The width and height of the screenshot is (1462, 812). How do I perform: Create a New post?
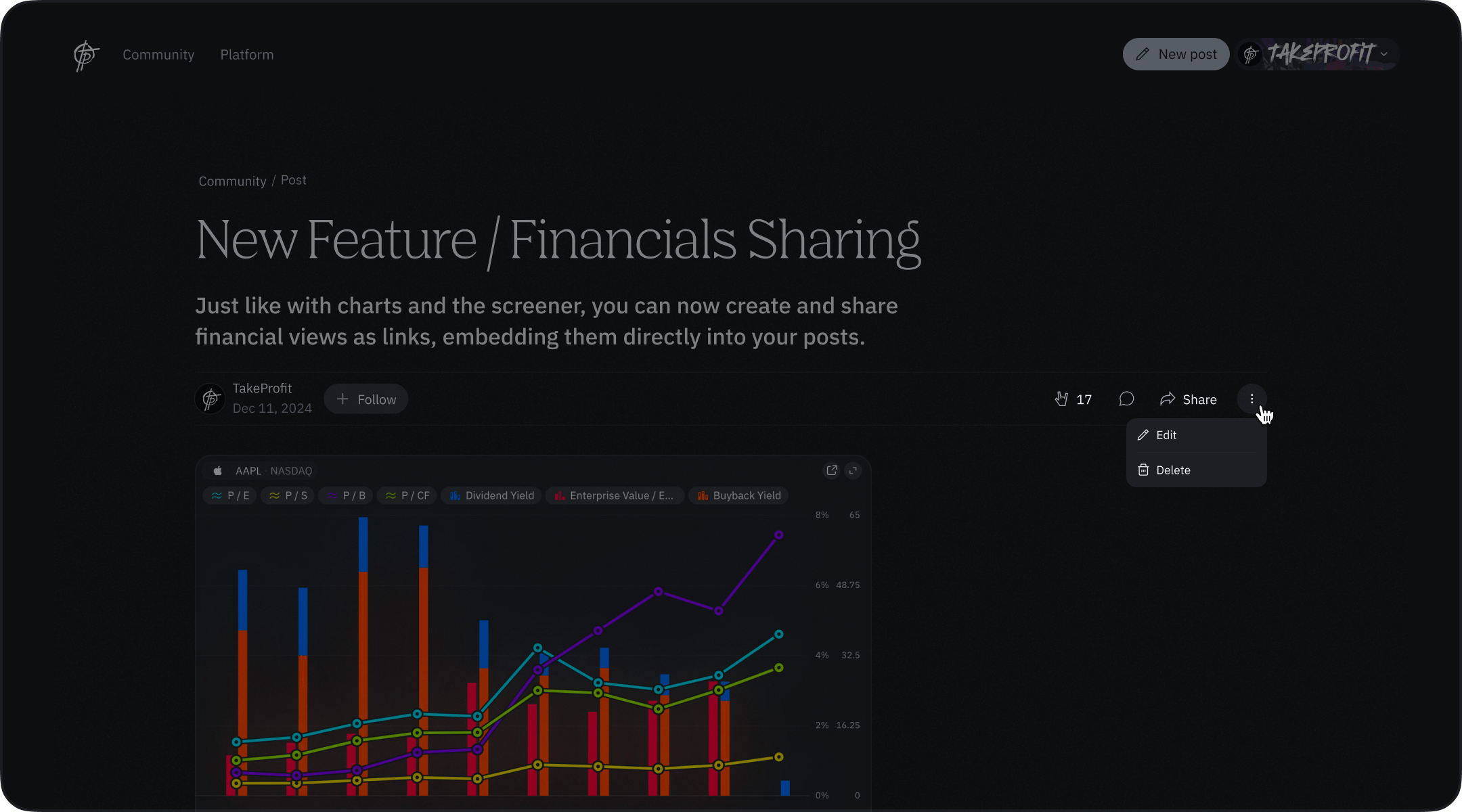1176,54
